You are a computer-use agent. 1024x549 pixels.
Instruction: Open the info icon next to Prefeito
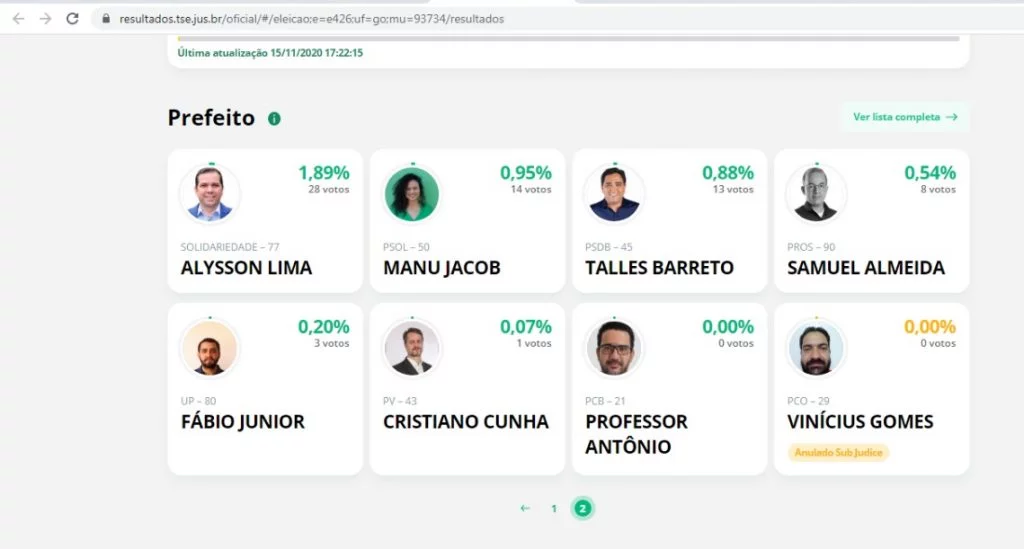coord(274,119)
